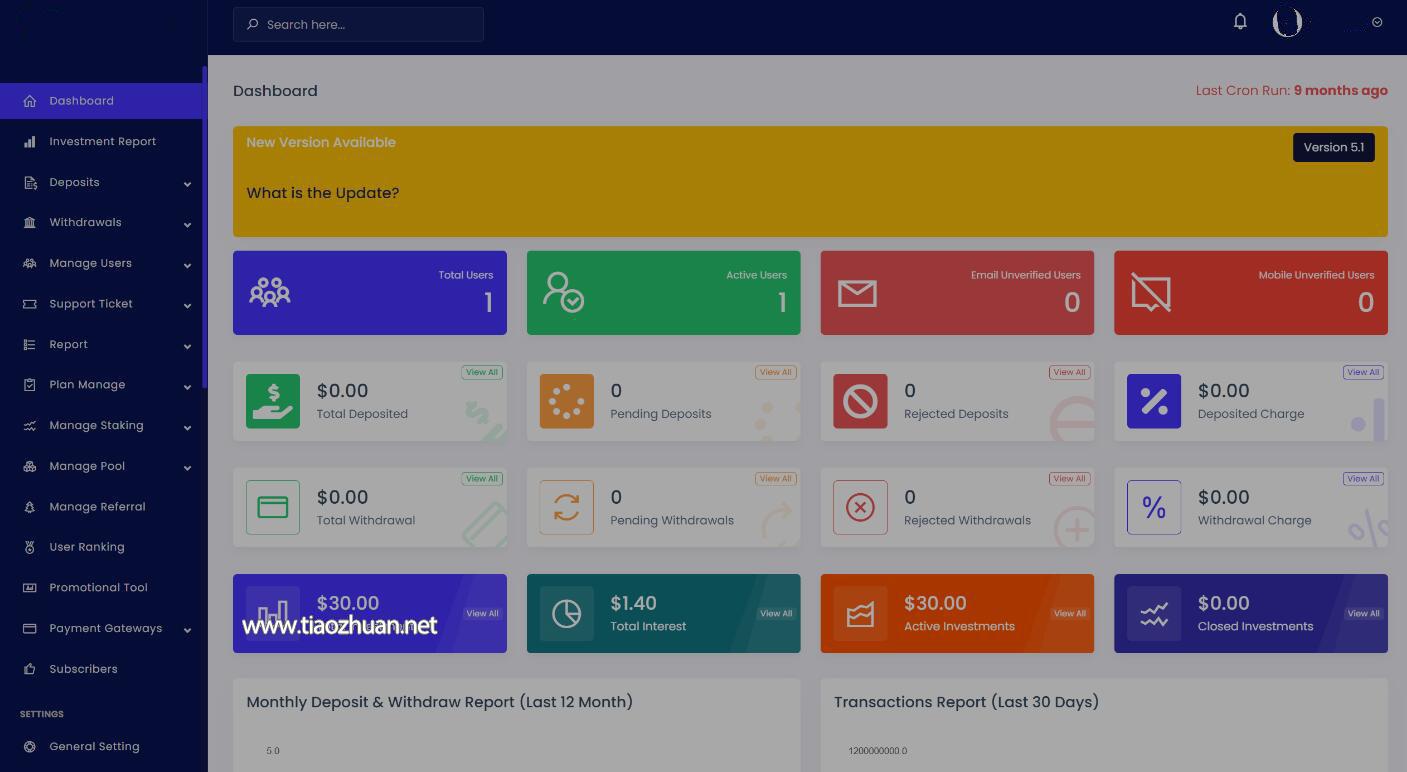Click the Search here input field
Screen dimensions: 1407x772
pyautogui.click(x=358, y=24)
